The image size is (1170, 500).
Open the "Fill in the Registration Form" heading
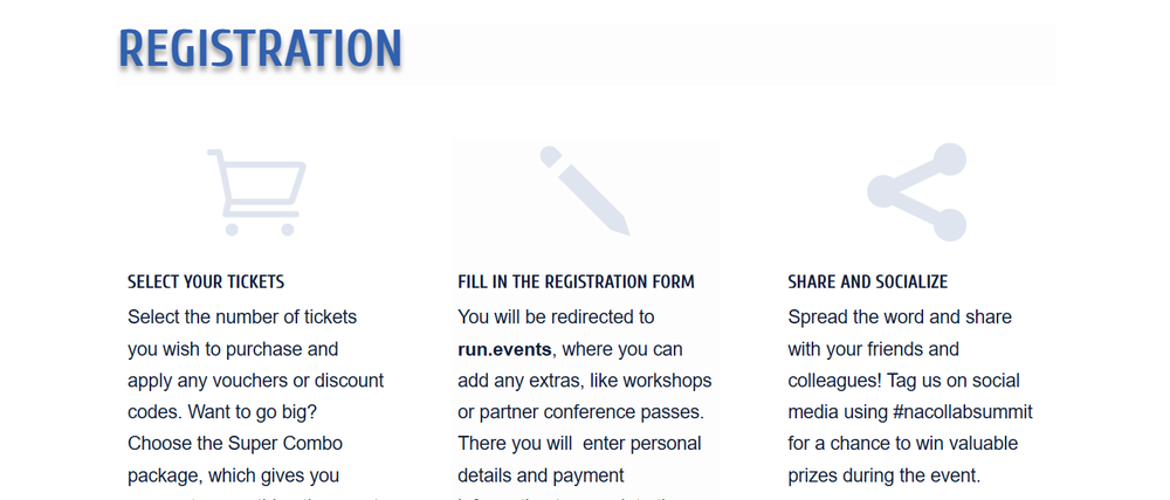tap(576, 282)
